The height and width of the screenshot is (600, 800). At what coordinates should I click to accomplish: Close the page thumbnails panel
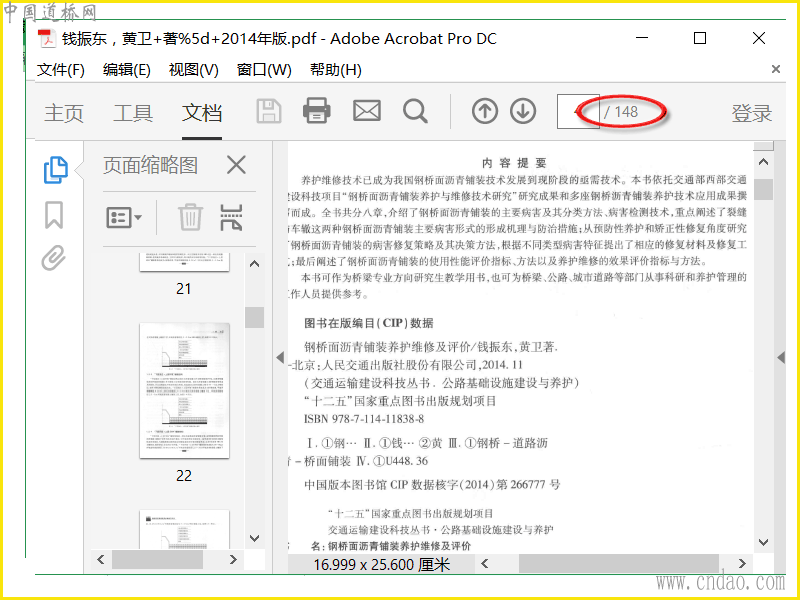point(236,165)
